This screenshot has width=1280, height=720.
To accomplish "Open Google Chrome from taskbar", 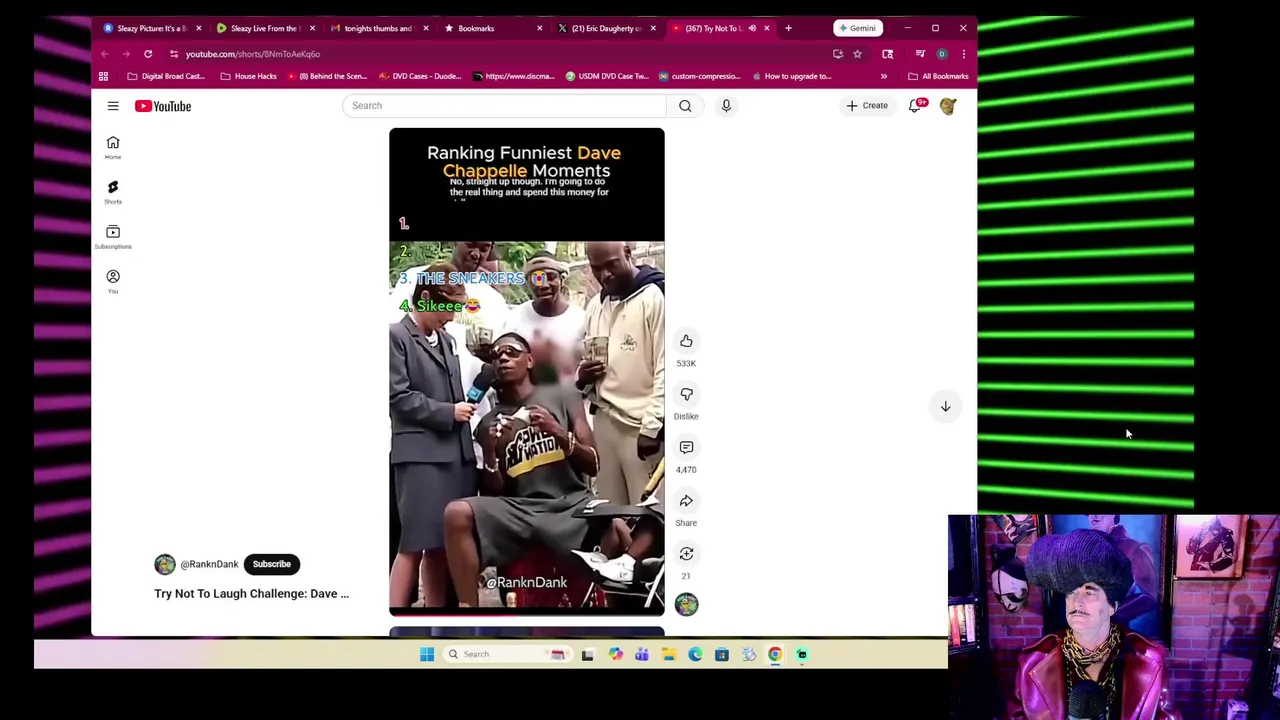I will click(775, 654).
